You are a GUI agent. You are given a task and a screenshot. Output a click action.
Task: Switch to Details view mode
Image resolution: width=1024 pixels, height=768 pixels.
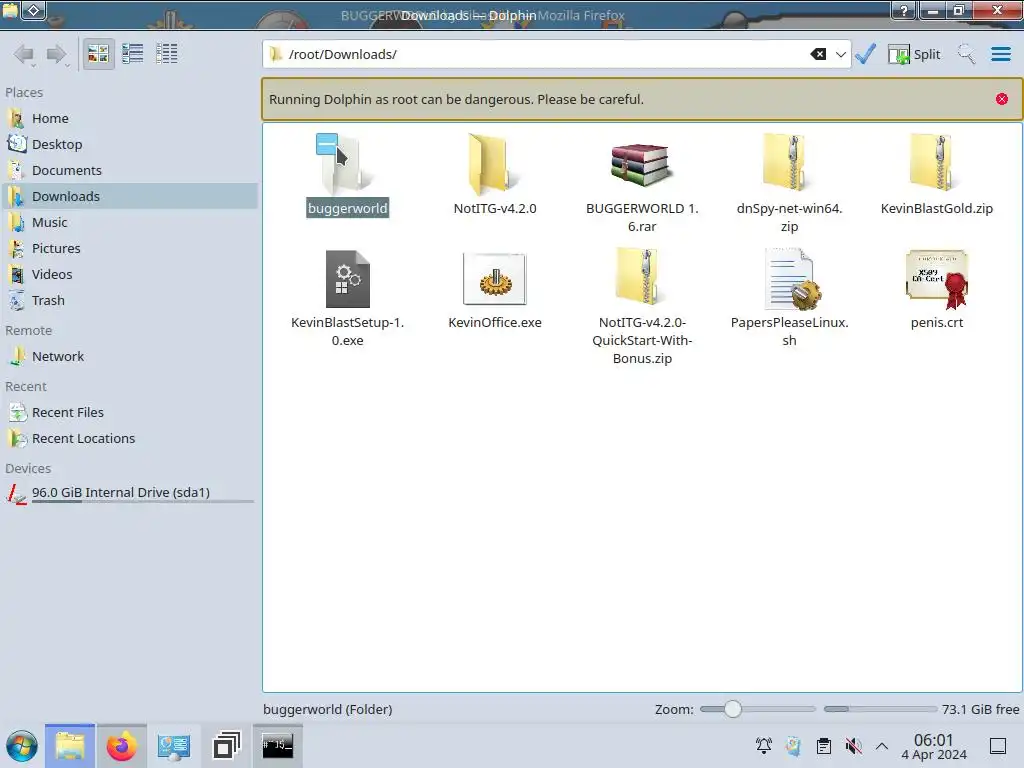click(x=167, y=54)
